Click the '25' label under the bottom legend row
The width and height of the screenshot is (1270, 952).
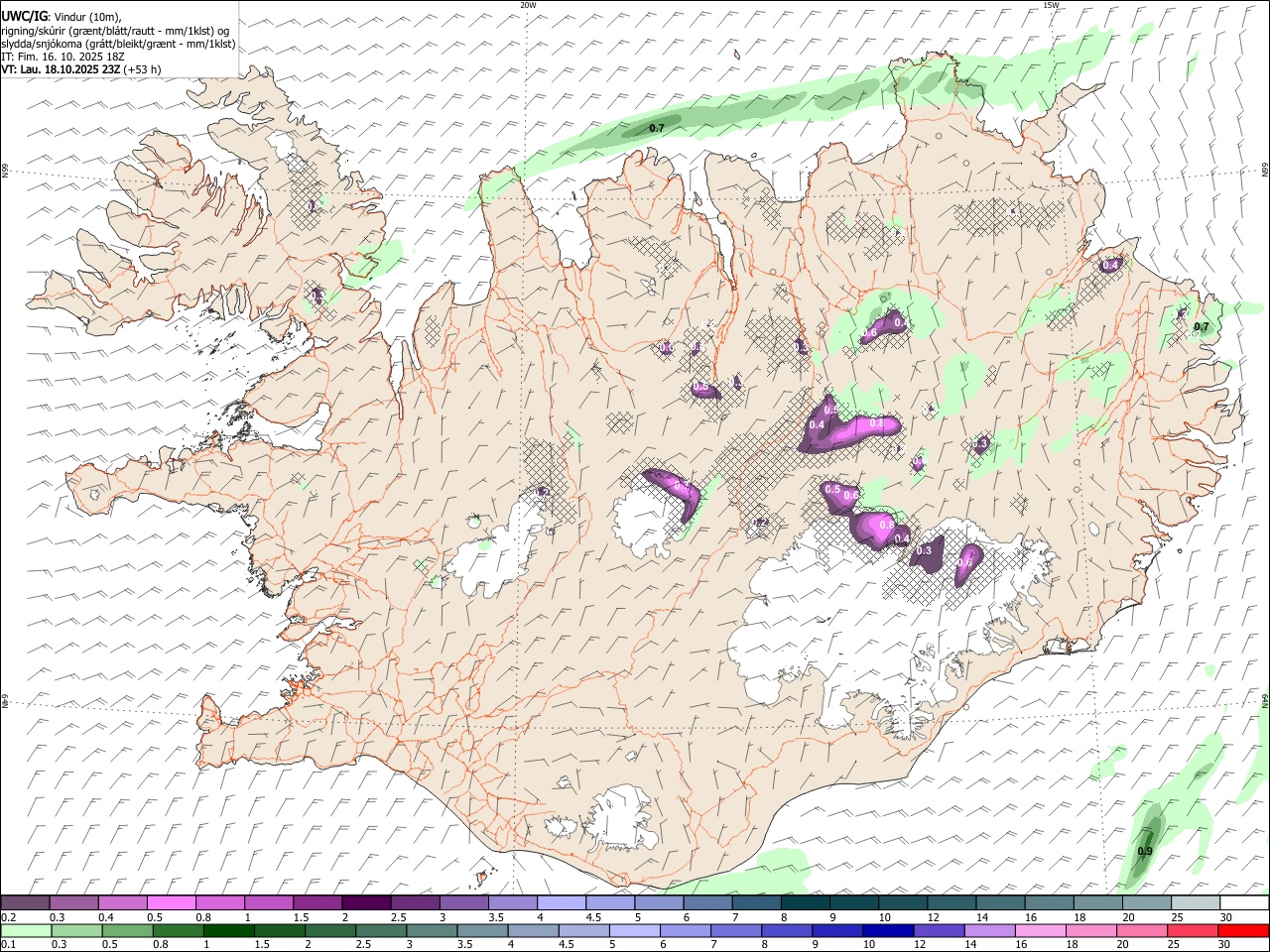pos(1175,945)
